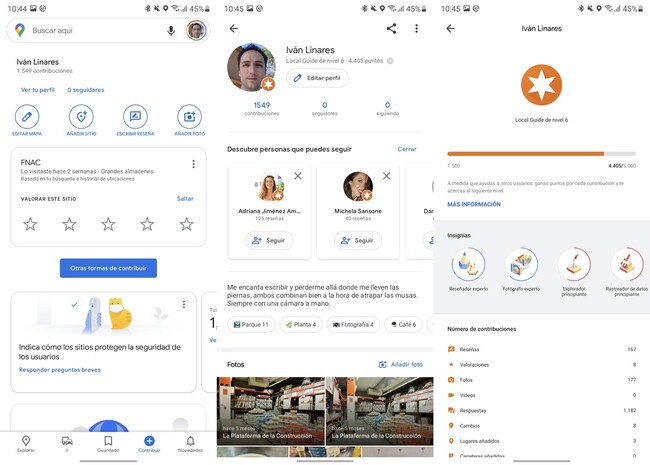Viewport: 650px width, 465px height.
Task: Tap the Explorador principiante badge
Action: pos(574,264)
